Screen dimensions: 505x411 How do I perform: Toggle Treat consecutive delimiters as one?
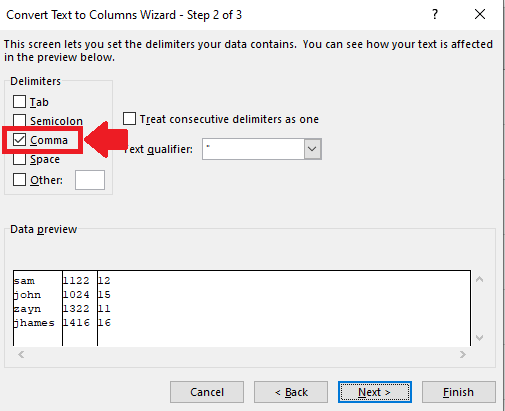[x=129, y=119]
